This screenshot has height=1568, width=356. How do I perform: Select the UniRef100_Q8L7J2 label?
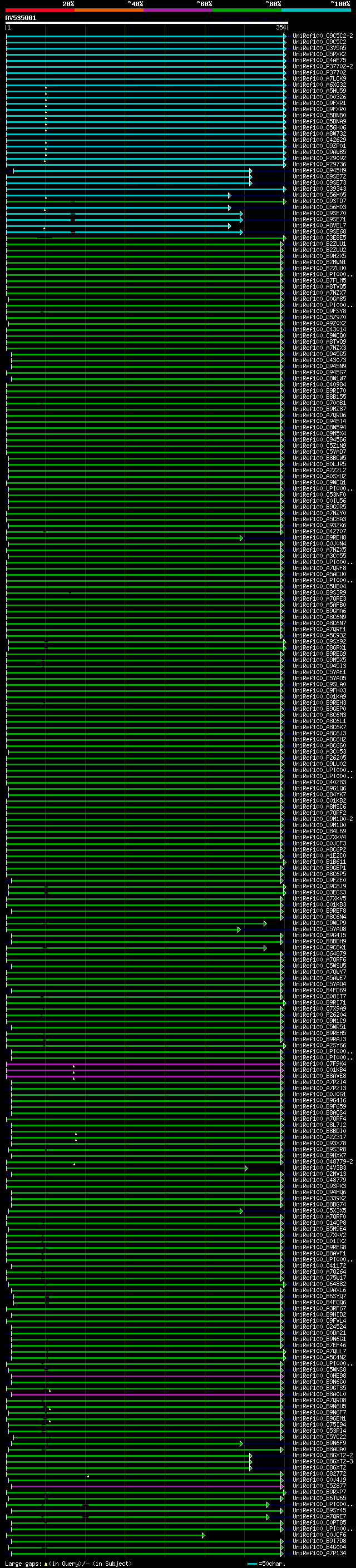point(319,1124)
